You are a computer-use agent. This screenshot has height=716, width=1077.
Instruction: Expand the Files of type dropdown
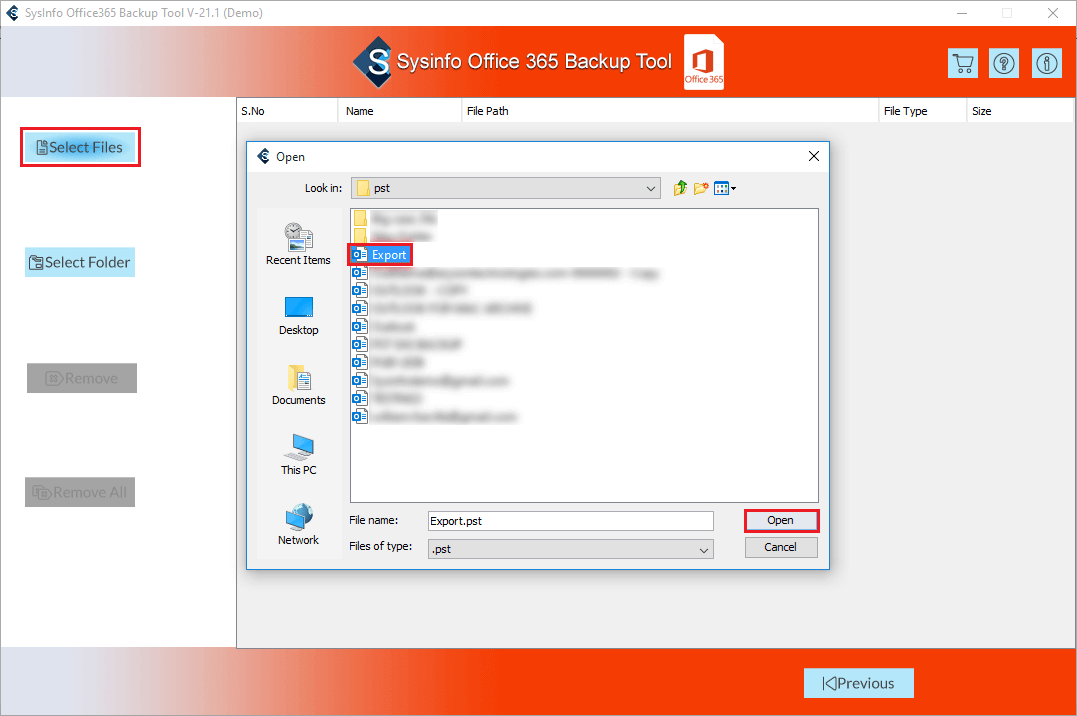[x=703, y=550]
